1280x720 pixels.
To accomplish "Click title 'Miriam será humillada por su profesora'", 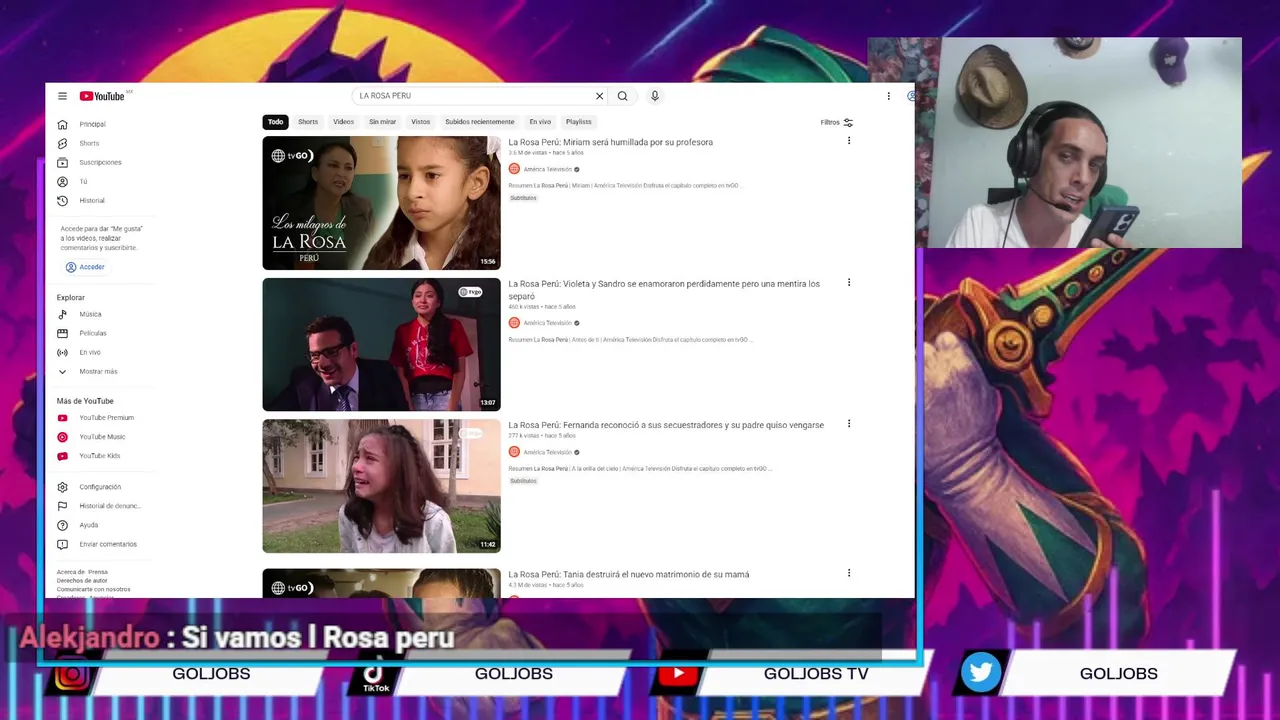I will click(x=610, y=142).
